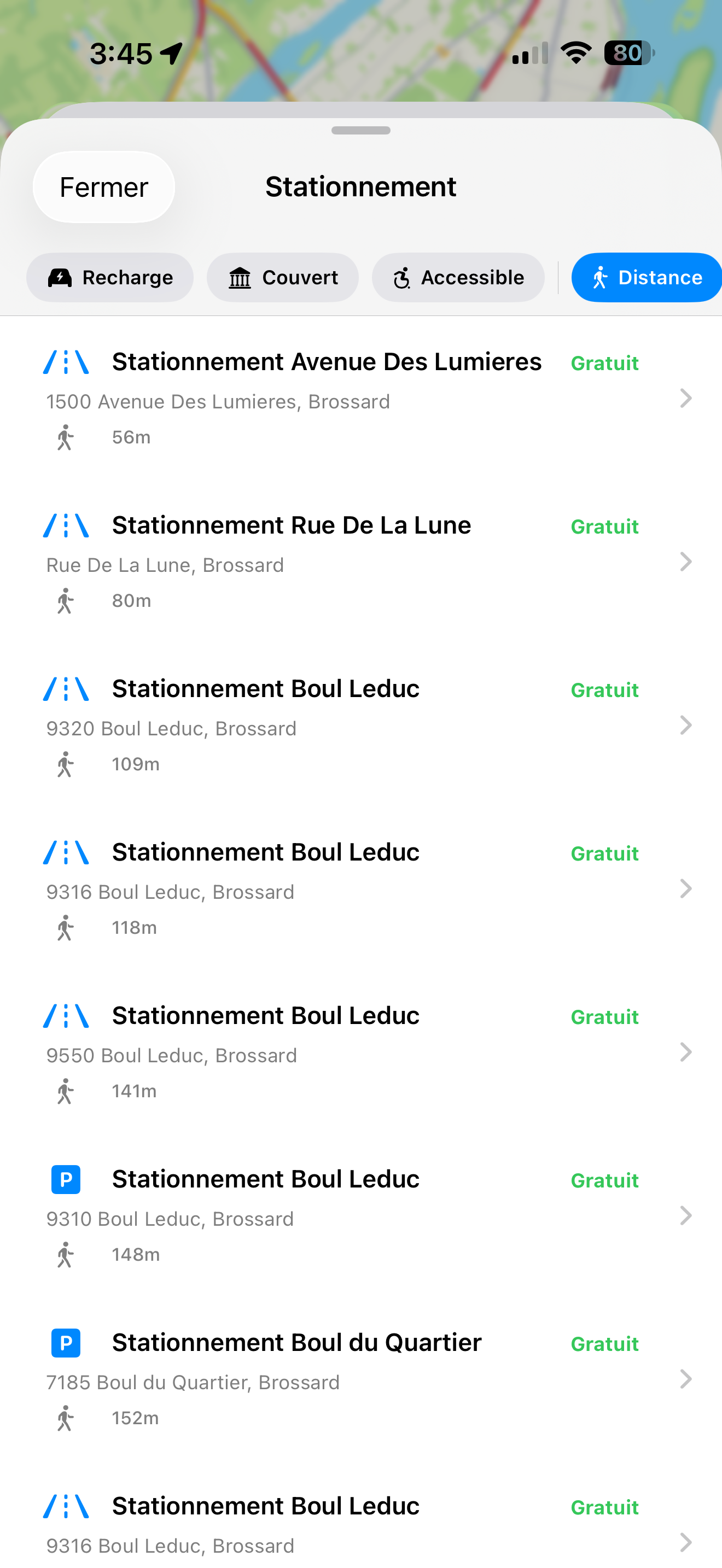
Task: Select the blue P icon for Boul du Quartier
Action: [66, 1343]
